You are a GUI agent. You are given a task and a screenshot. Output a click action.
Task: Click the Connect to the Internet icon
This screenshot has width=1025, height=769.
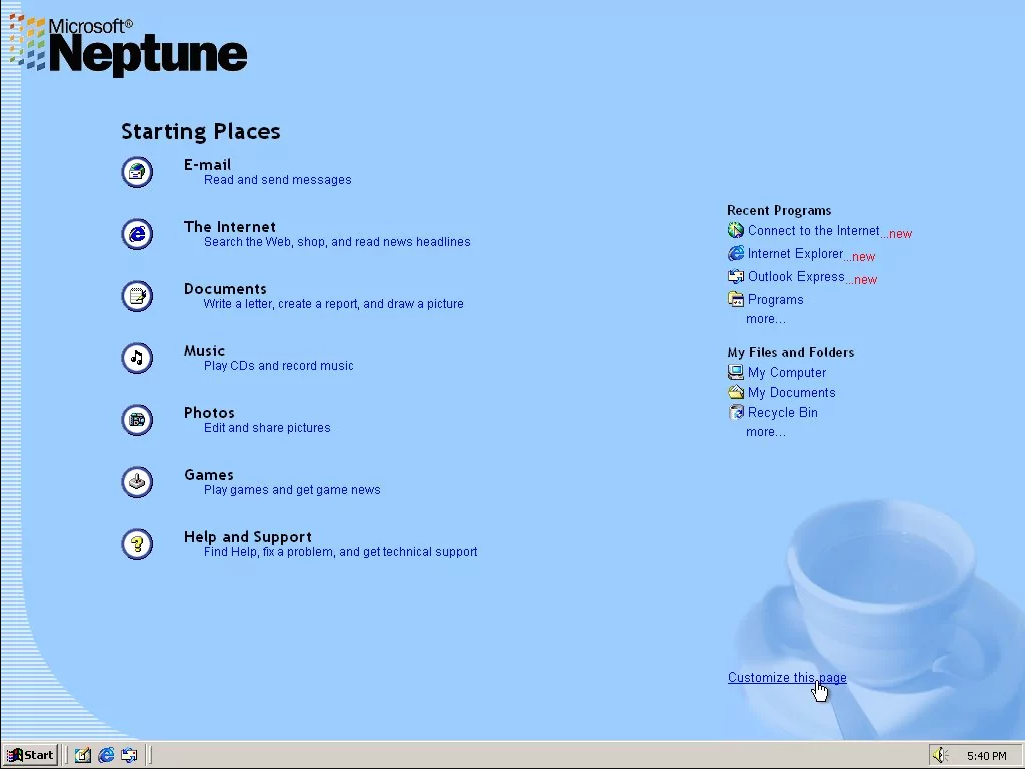736,230
